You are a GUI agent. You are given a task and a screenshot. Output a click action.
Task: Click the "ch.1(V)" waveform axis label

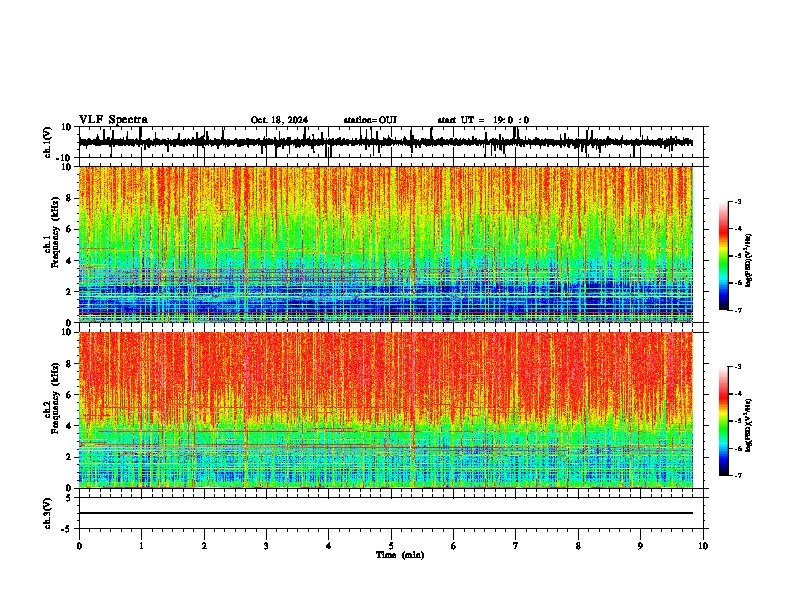coord(48,142)
